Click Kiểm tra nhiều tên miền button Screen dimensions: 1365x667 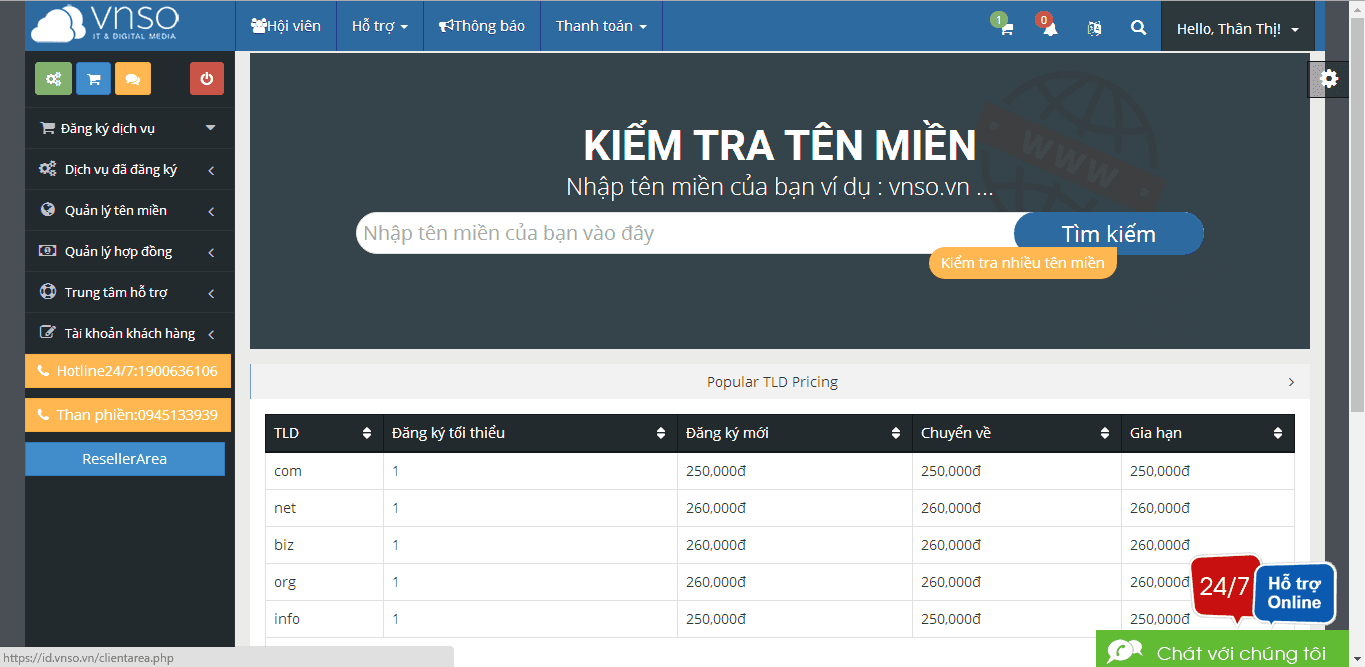[x=1023, y=263]
